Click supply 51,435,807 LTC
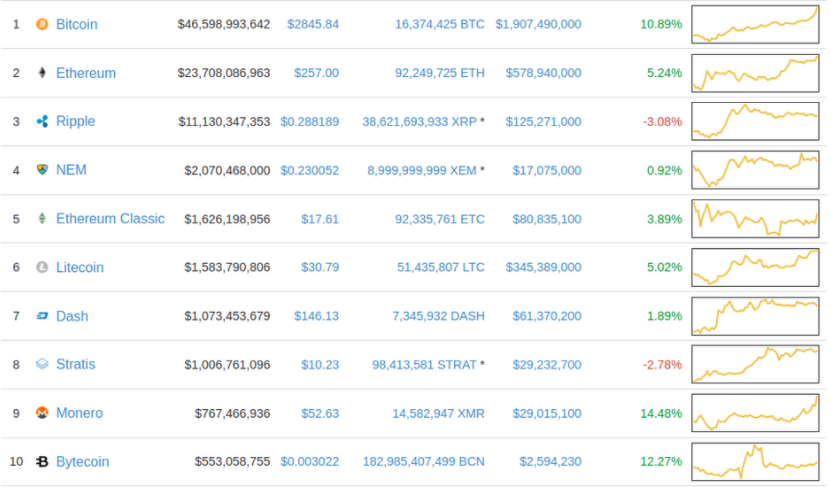Viewport: 831px width, 487px height. click(x=441, y=267)
